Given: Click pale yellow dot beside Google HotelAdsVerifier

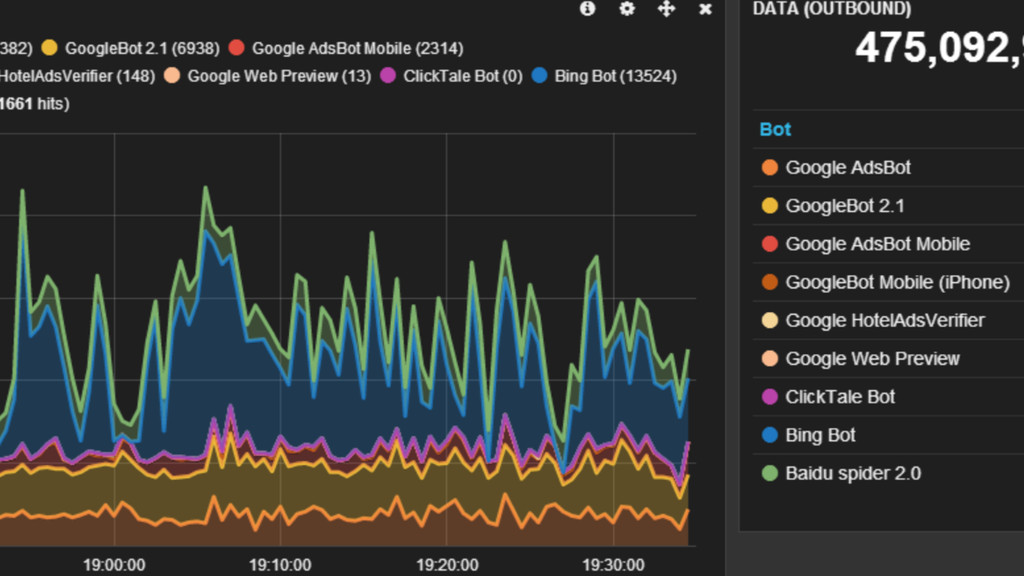Looking at the screenshot, I should click(x=770, y=321).
